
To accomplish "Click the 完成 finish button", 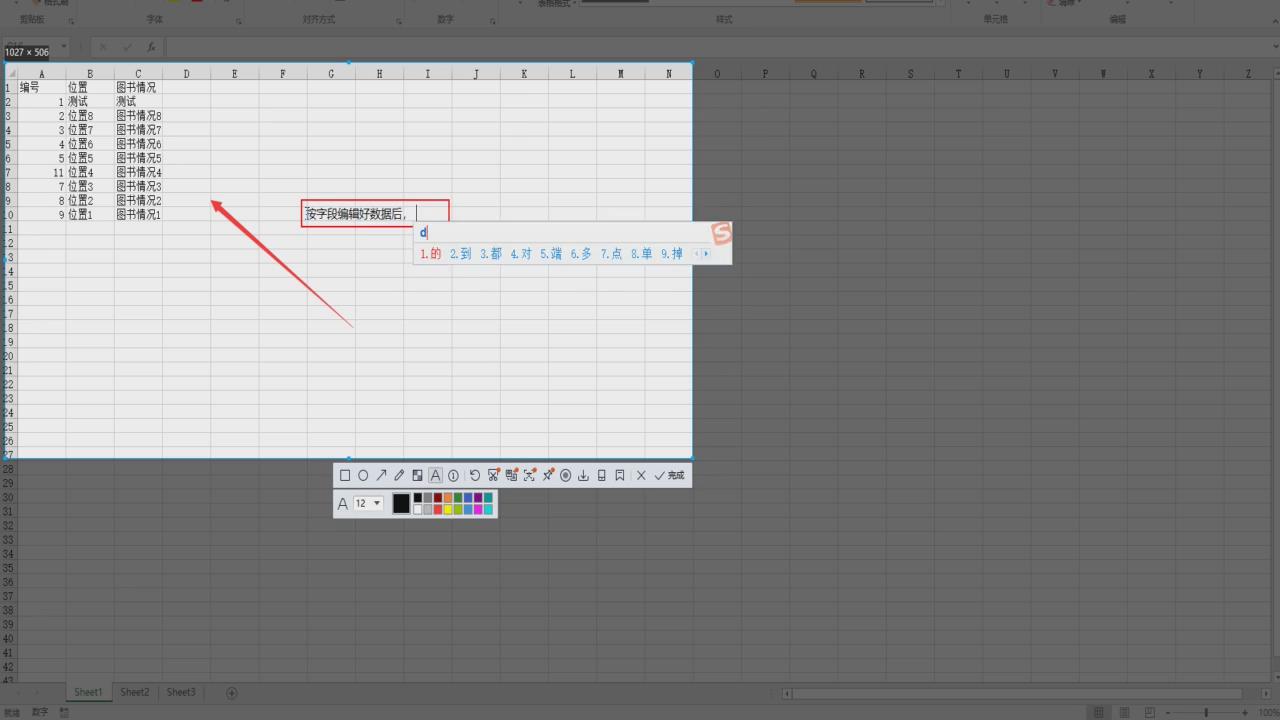I will pos(669,475).
